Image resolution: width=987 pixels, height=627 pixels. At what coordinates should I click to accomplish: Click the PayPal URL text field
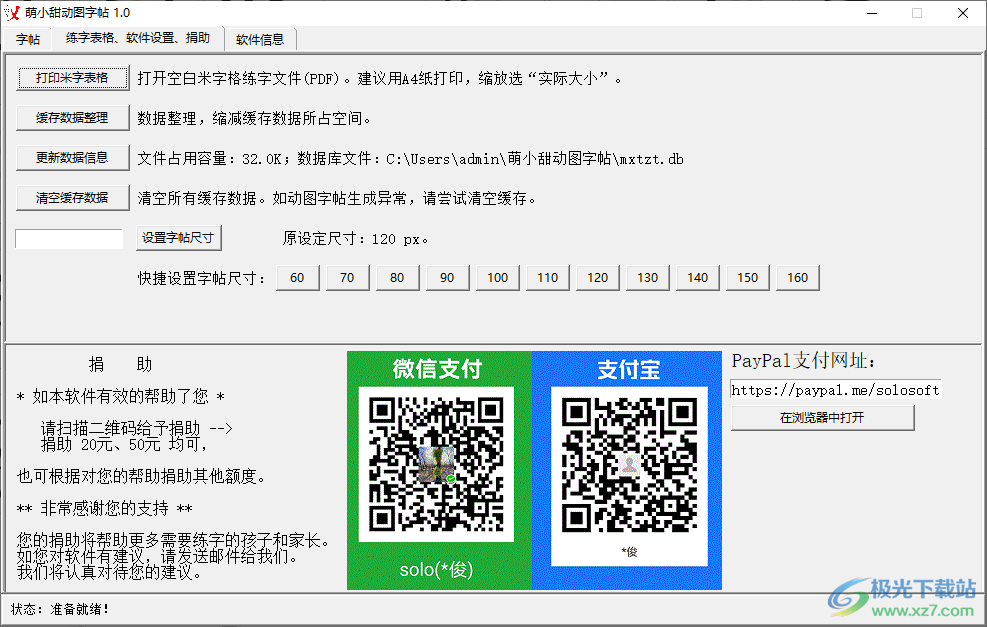835,390
